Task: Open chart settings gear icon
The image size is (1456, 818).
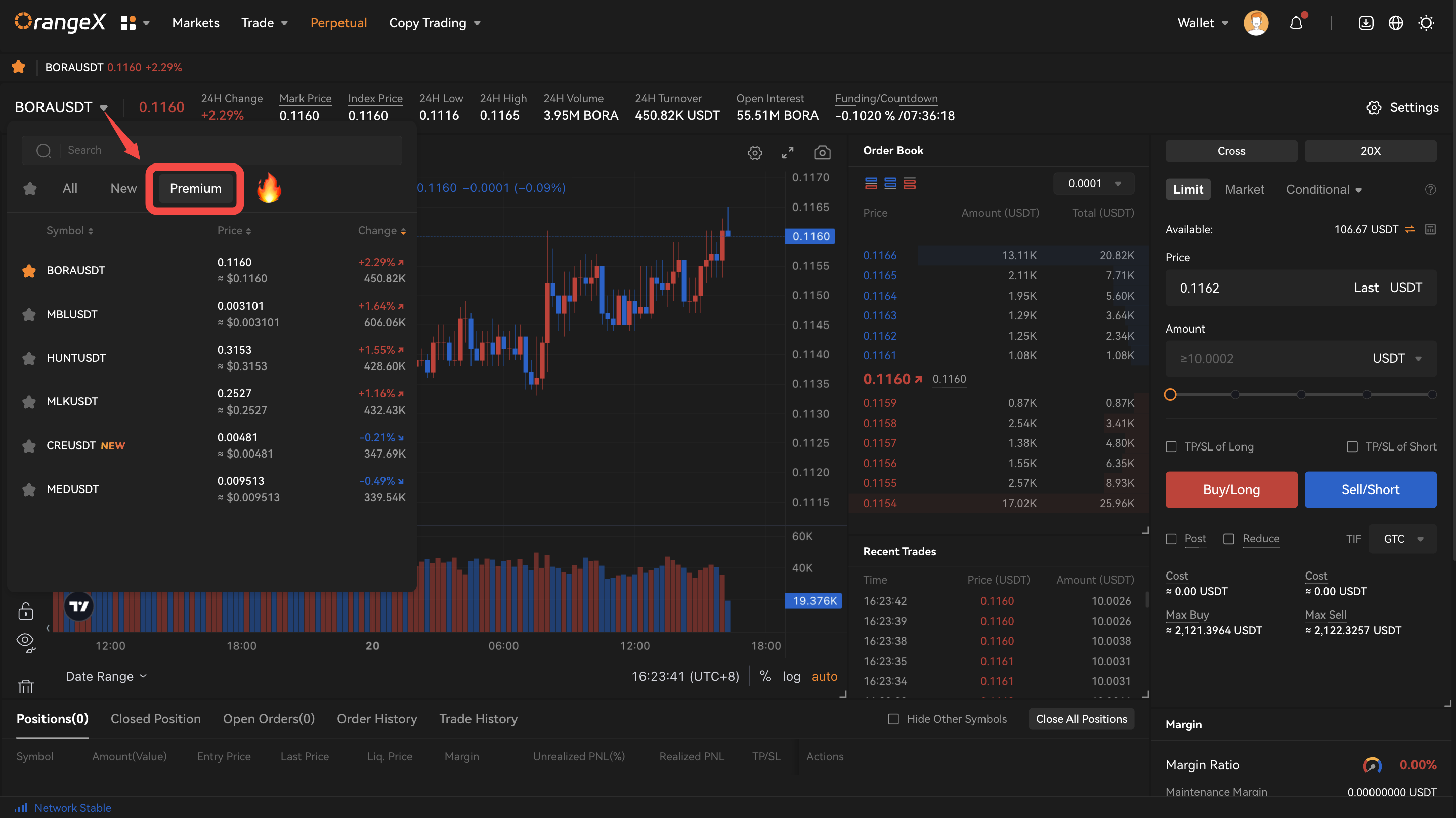Action: (x=755, y=153)
